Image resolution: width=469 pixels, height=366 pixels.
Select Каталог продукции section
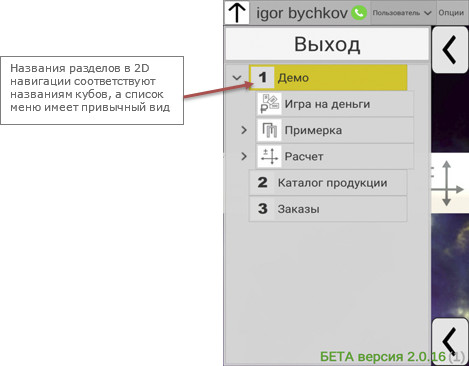pyautogui.click(x=328, y=183)
